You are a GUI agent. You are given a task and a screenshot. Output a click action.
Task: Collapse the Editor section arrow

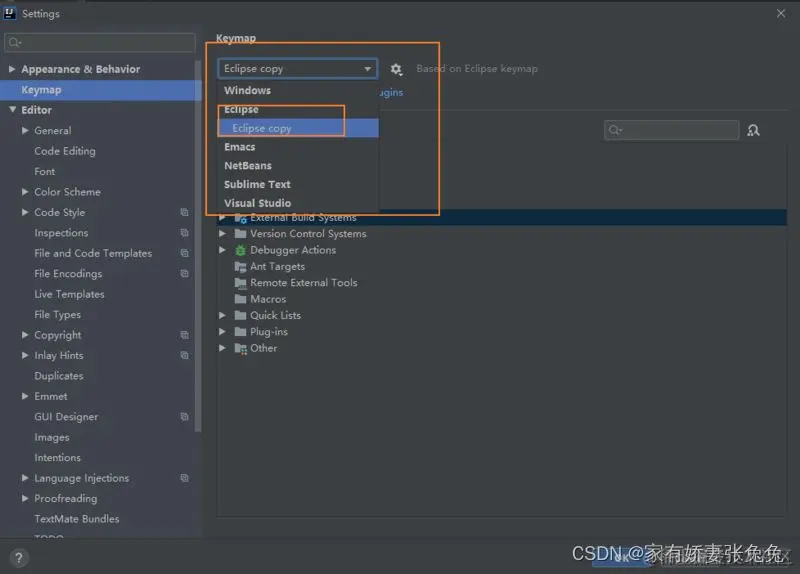(x=12, y=110)
